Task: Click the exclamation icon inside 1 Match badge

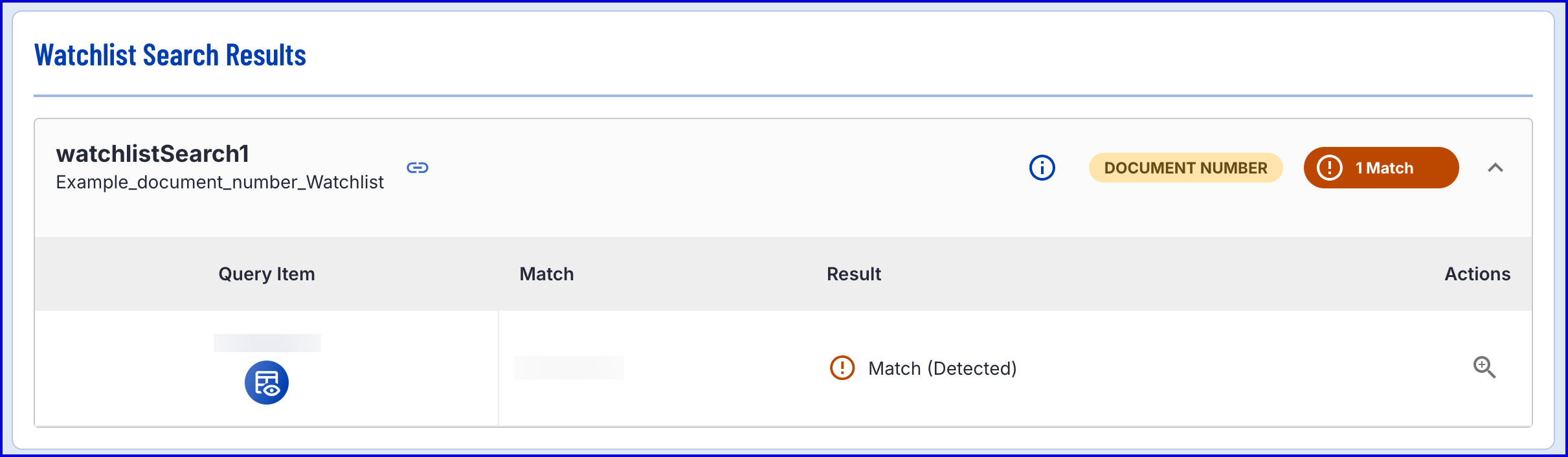Action: coord(1330,168)
